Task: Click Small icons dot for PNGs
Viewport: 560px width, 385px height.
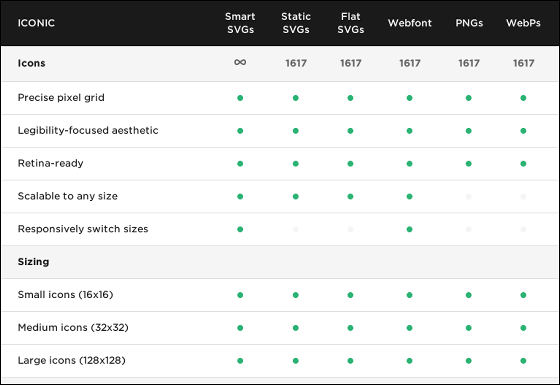Action: click(469, 295)
